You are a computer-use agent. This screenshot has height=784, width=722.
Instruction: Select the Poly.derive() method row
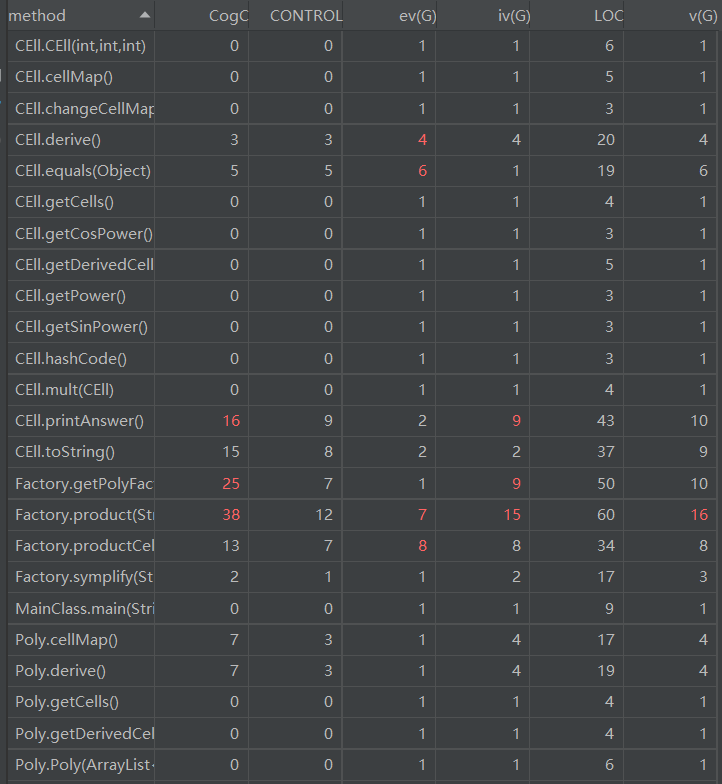(362, 670)
